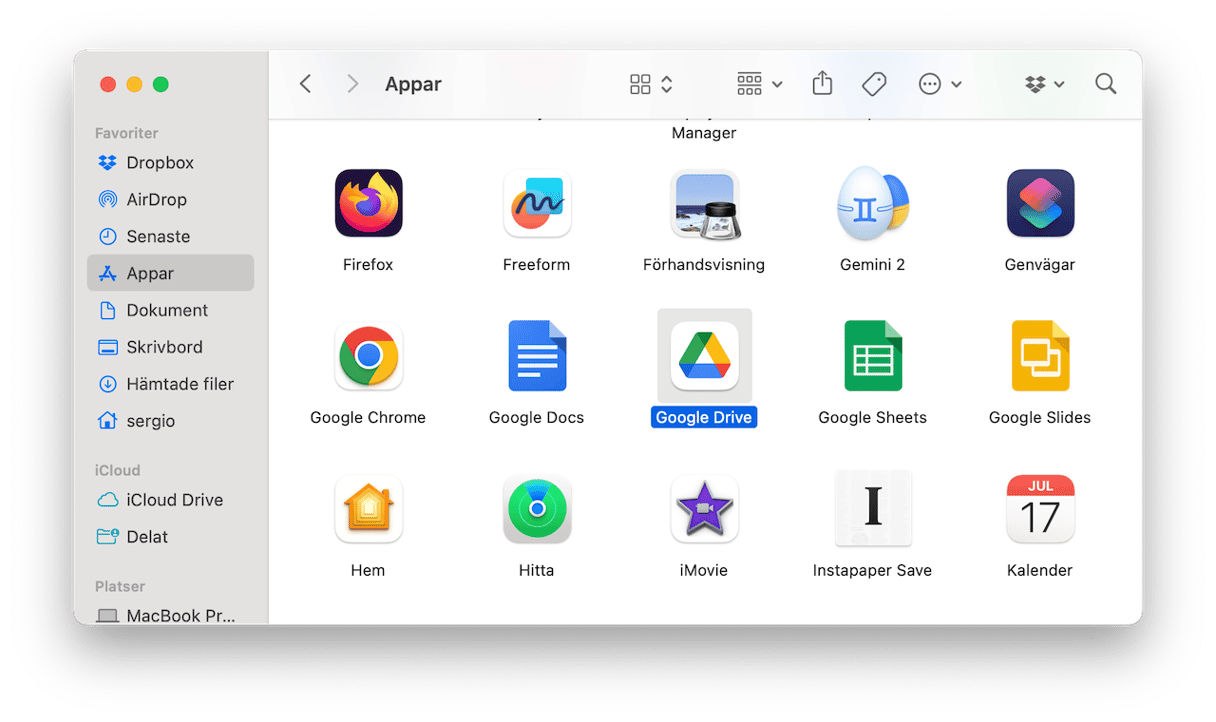Go back with the left arrow
The image size is (1216, 722).
[306, 84]
